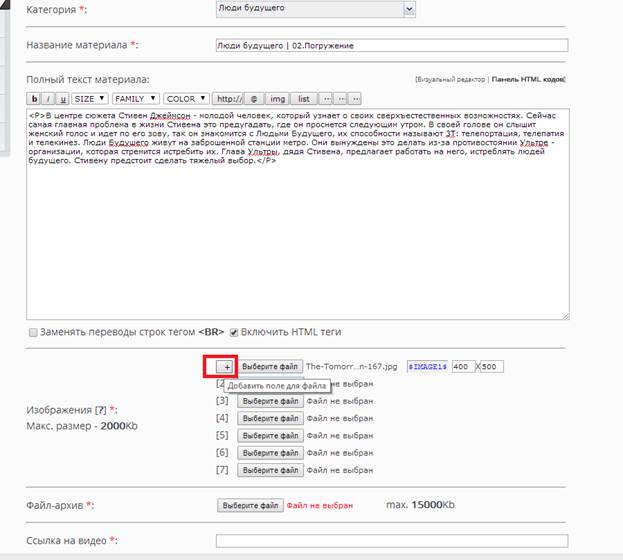Enable Заменять переводы строк тегом BR checkbox
Viewport: 623px width, 560px height.
[x=33, y=332]
